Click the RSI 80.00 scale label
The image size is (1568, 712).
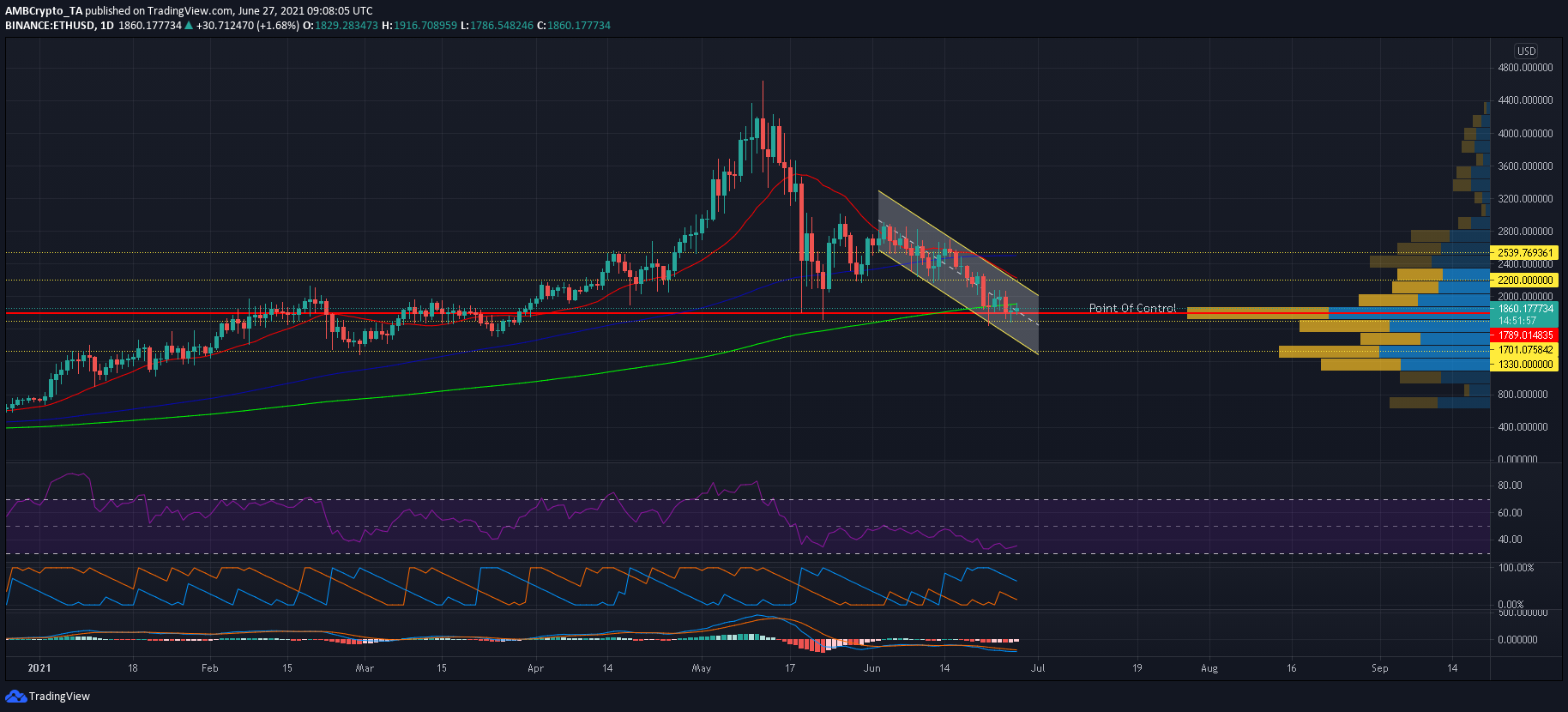[x=1510, y=486]
